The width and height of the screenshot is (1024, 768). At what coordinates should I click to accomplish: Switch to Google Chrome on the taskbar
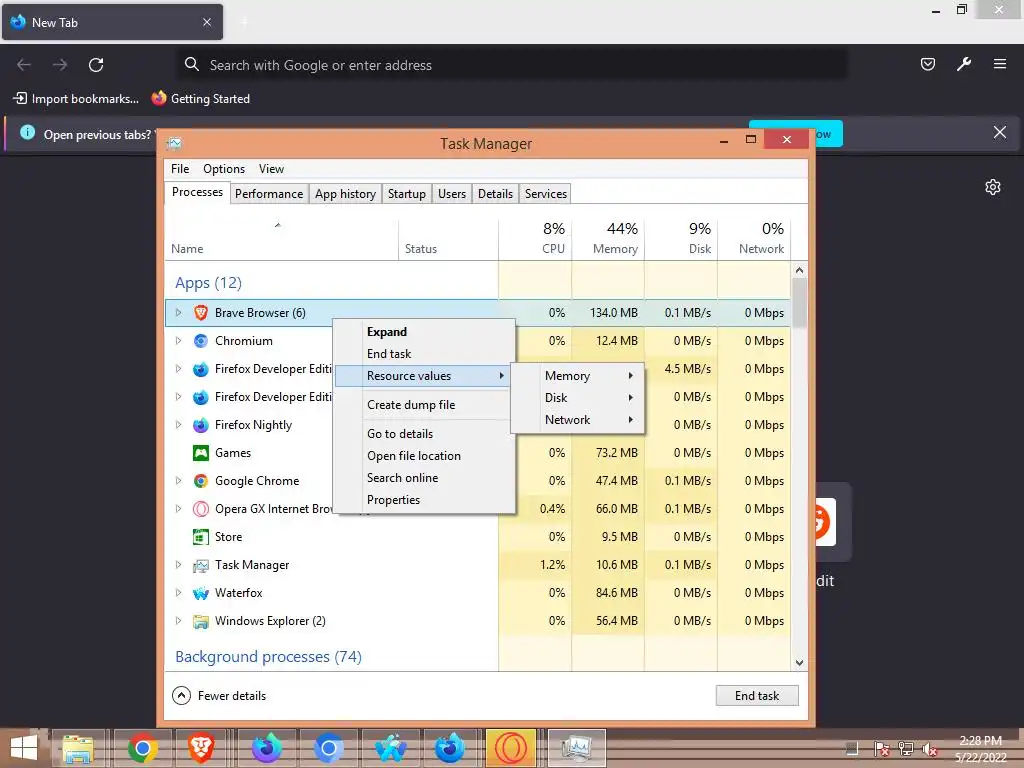click(142, 748)
